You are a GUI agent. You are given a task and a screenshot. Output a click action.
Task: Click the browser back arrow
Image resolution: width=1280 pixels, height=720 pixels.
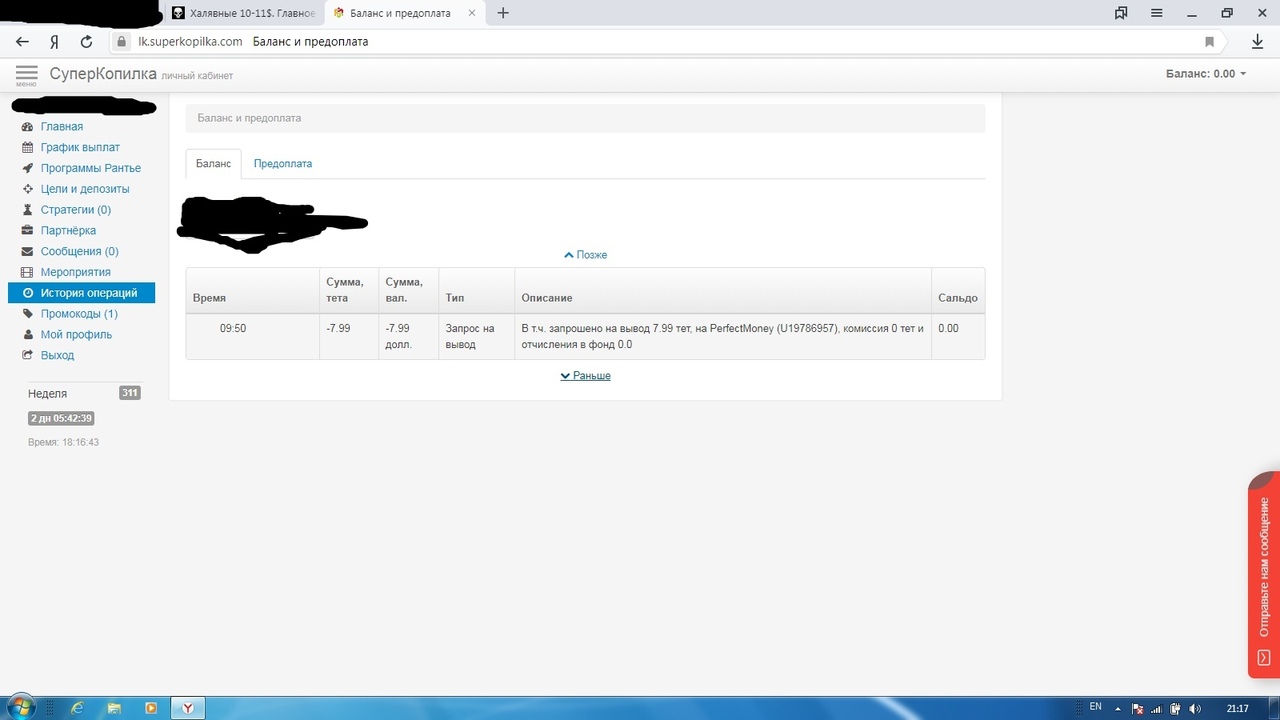(22, 42)
